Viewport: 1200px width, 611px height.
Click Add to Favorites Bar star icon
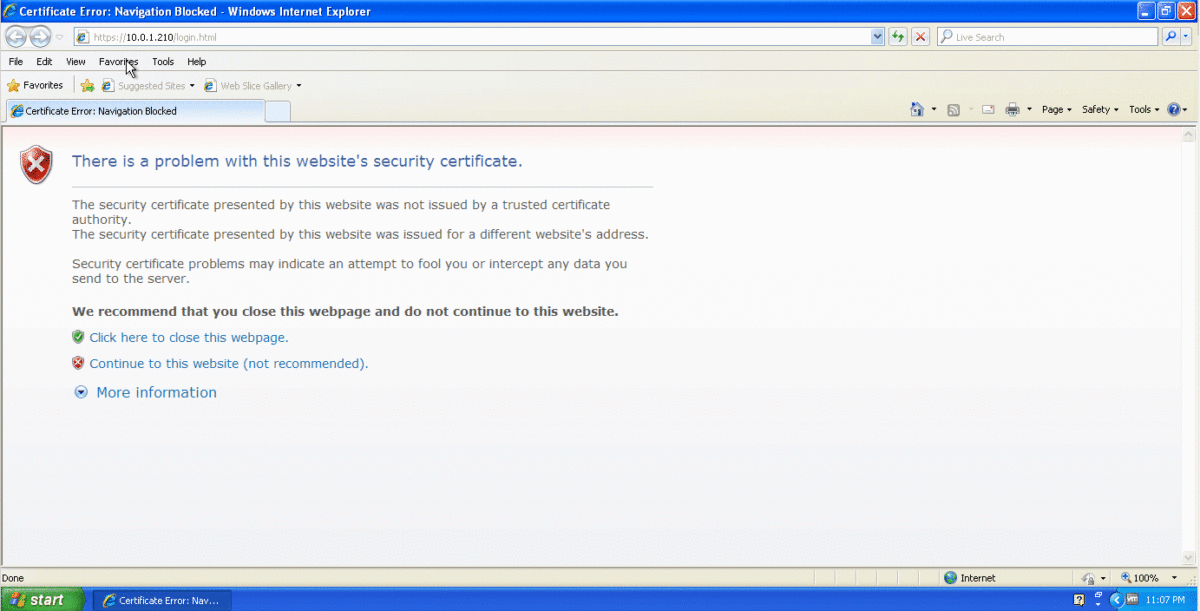point(88,86)
